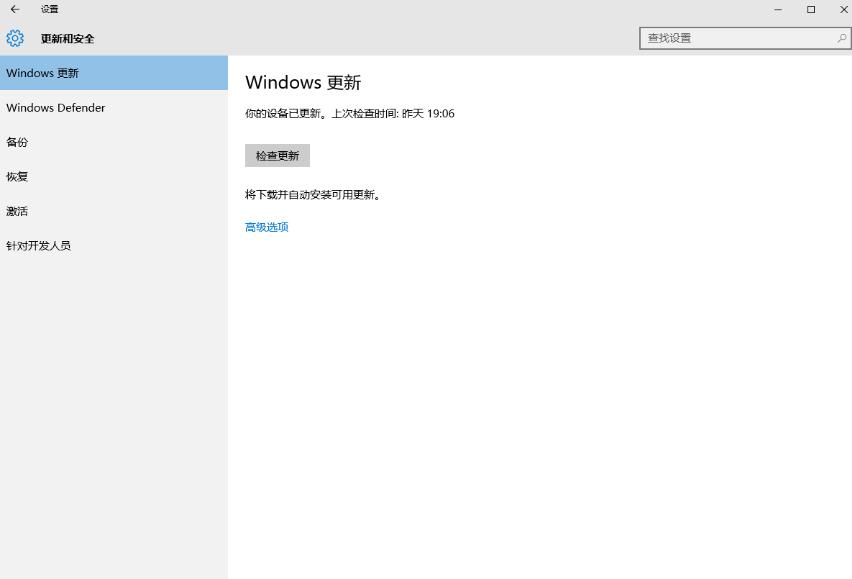Click the 更新和安全 header title

click(x=67, y=39)
